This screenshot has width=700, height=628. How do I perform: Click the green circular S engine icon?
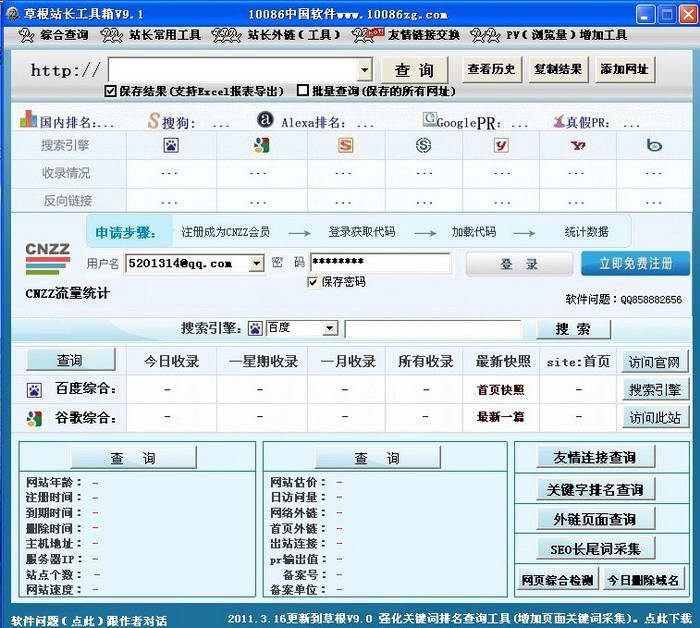pyautogui.click(x=423, y=146)
